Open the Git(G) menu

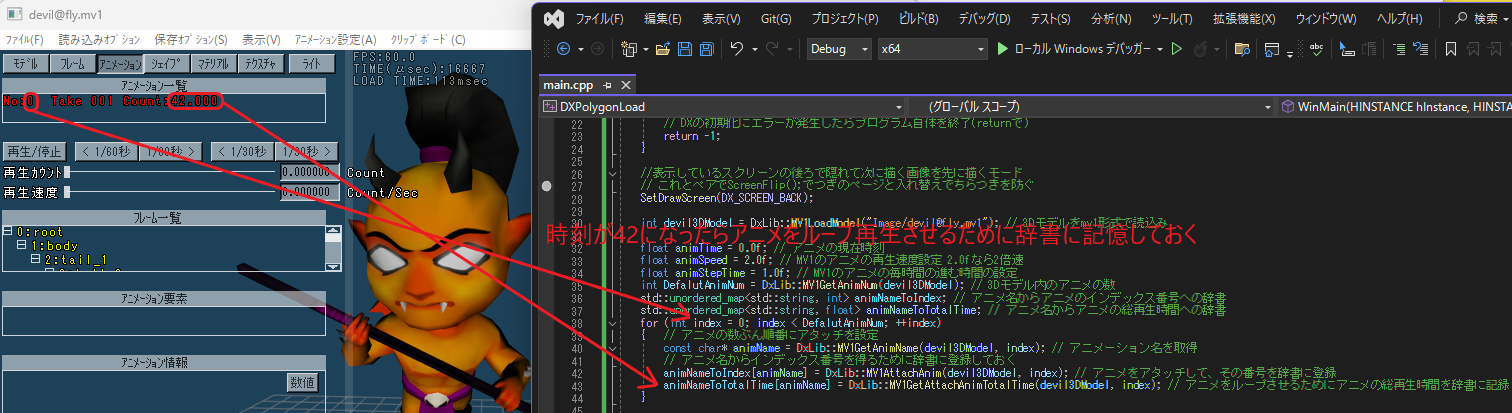tap(777, 19)
